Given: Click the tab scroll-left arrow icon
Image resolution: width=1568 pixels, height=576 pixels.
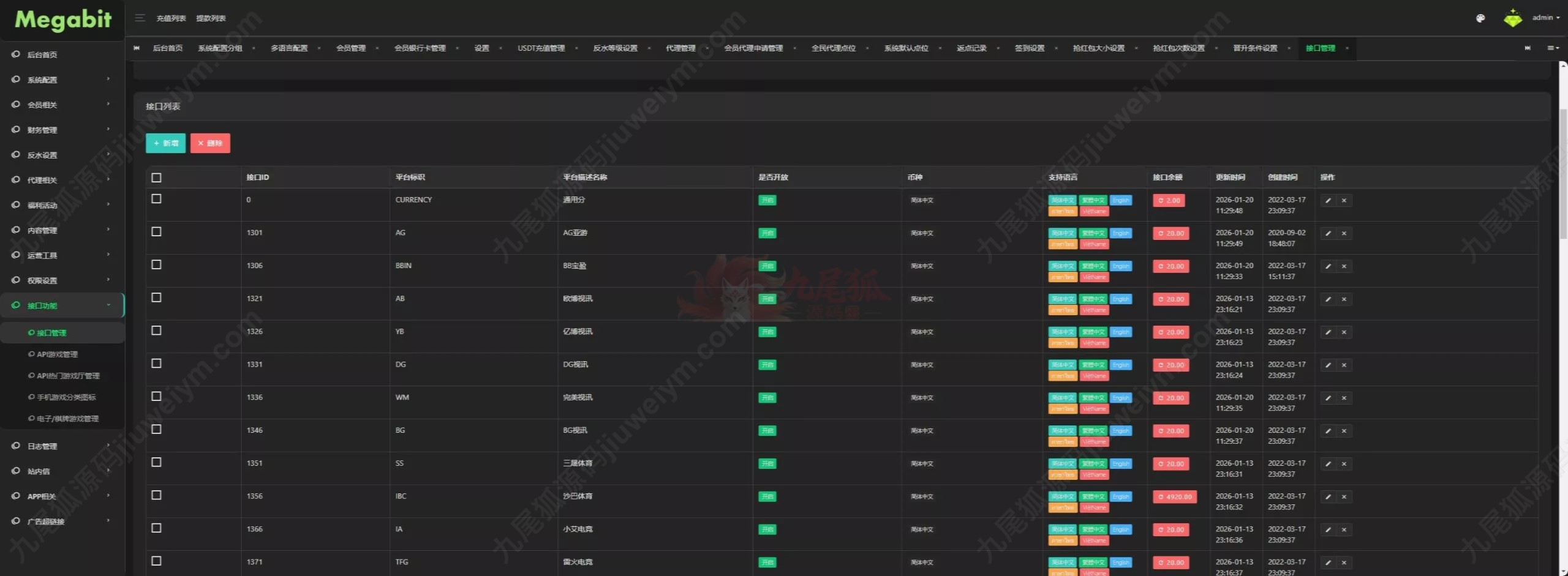Looking at the screenshot, I should 137,48.
